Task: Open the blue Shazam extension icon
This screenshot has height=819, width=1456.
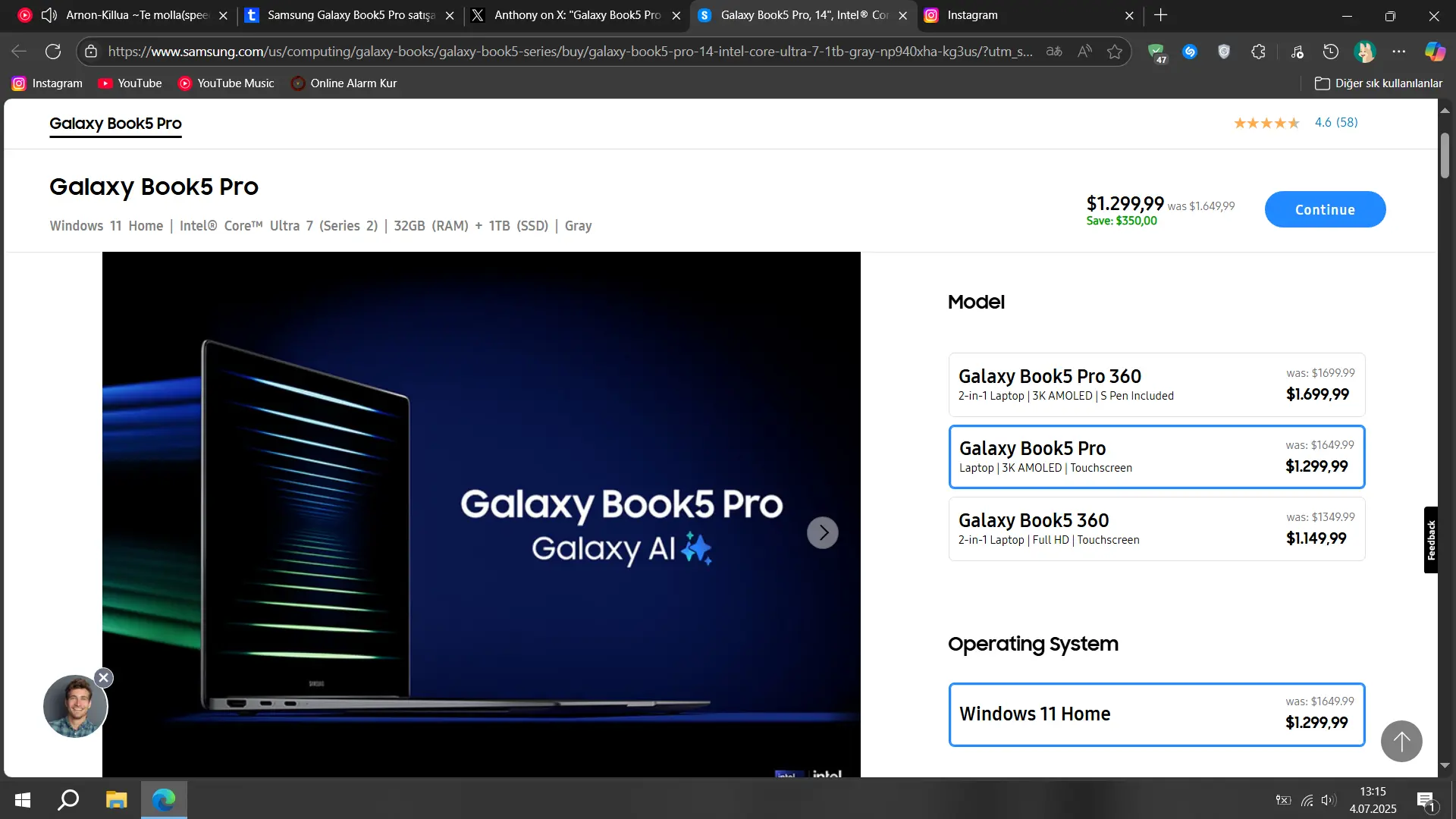Action: (1190, 52)
